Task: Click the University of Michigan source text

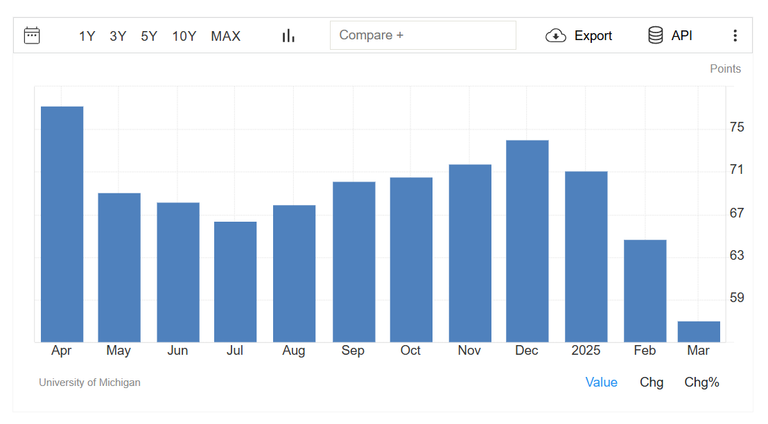Action: [x=90, y=382]
